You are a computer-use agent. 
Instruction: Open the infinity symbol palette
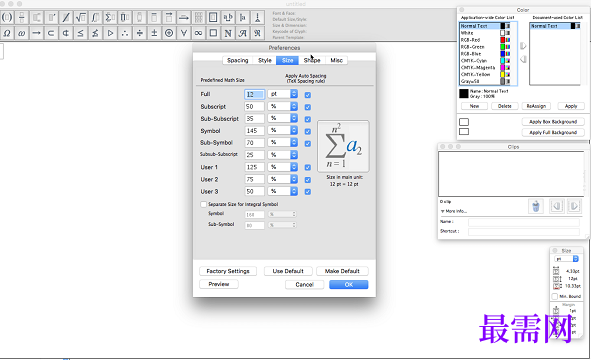click(198, 33)
